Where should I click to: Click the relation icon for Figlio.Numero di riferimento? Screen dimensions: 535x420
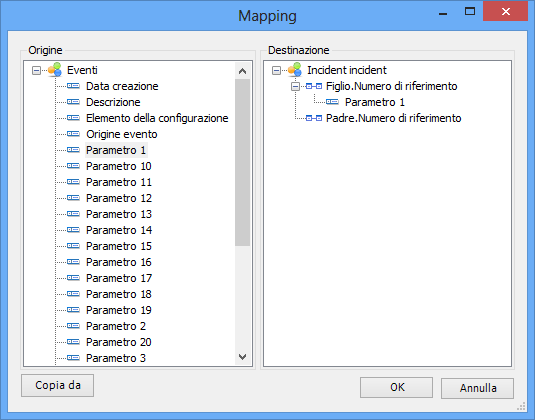click(314, 86)
